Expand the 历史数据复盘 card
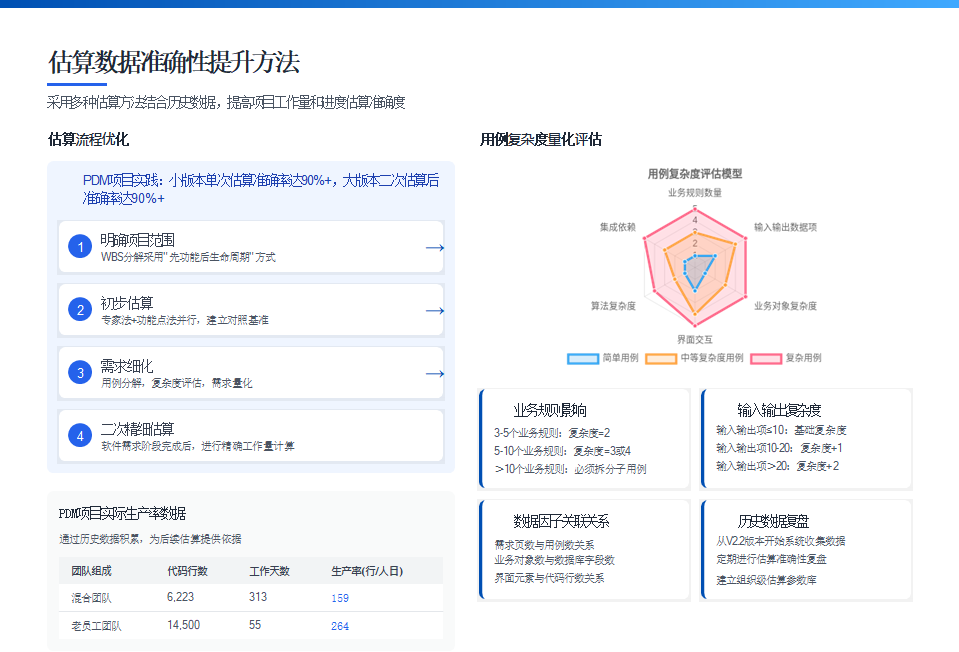The width and height of the screenshot is (959, 652). click(x=808, y=548)
